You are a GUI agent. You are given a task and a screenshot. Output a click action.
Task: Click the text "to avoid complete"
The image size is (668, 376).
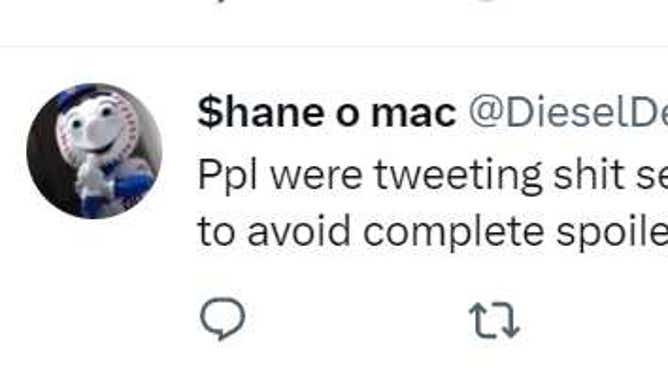point(371,231)
